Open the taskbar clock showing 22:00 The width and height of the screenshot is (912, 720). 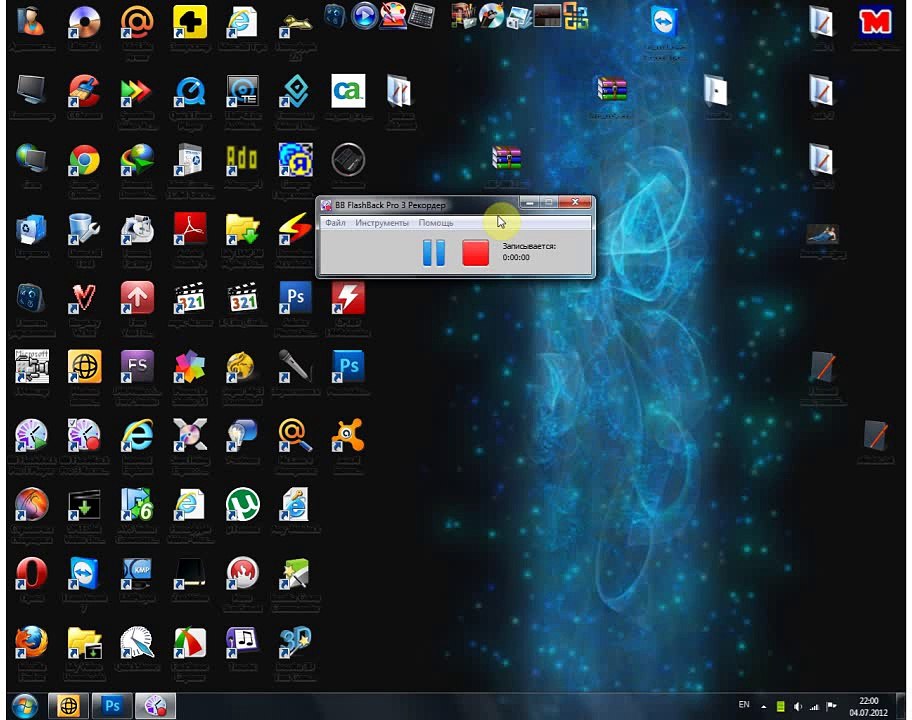[x=868, y=707]
